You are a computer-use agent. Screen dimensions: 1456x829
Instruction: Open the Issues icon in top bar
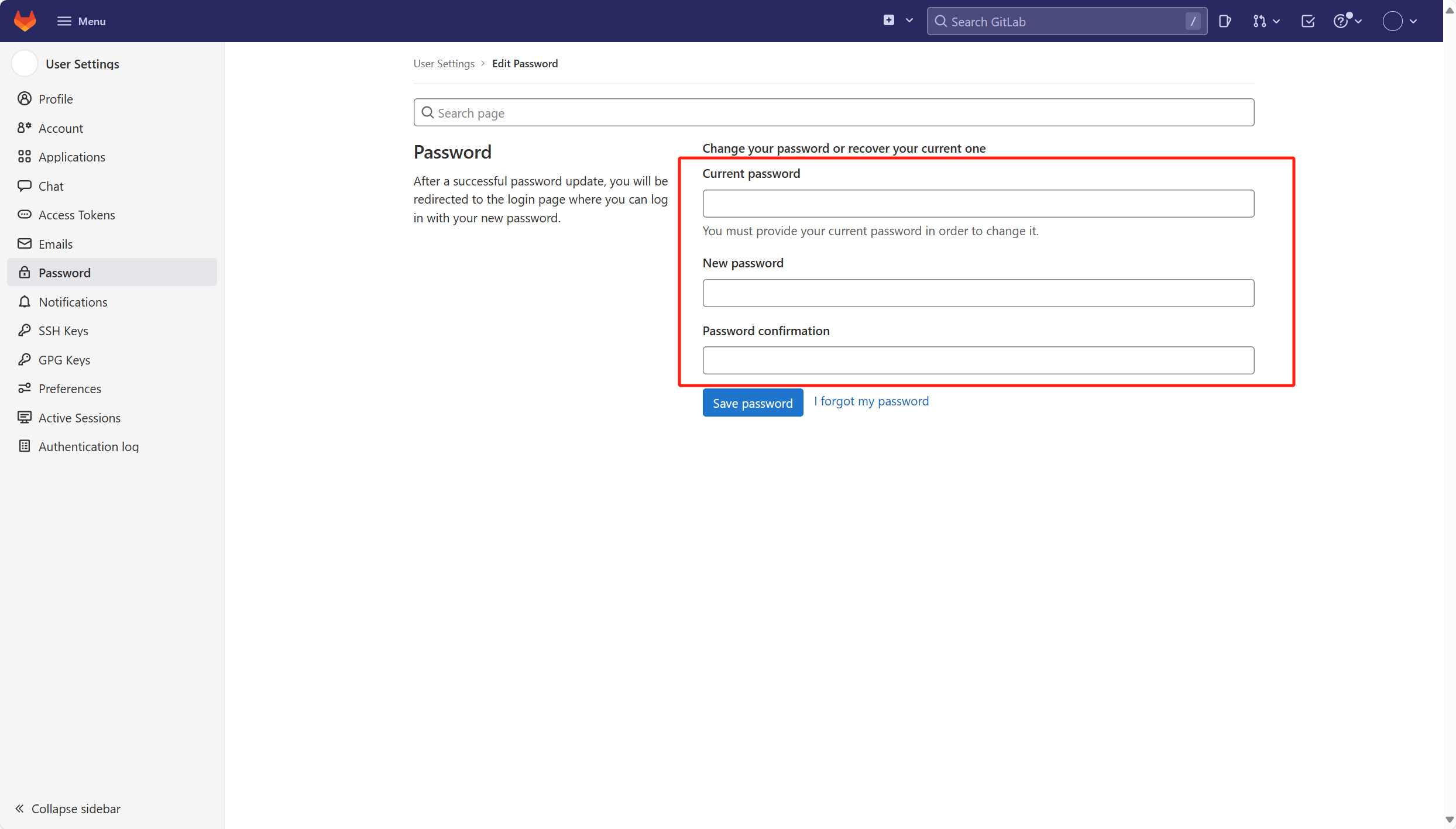[1225, 22]
